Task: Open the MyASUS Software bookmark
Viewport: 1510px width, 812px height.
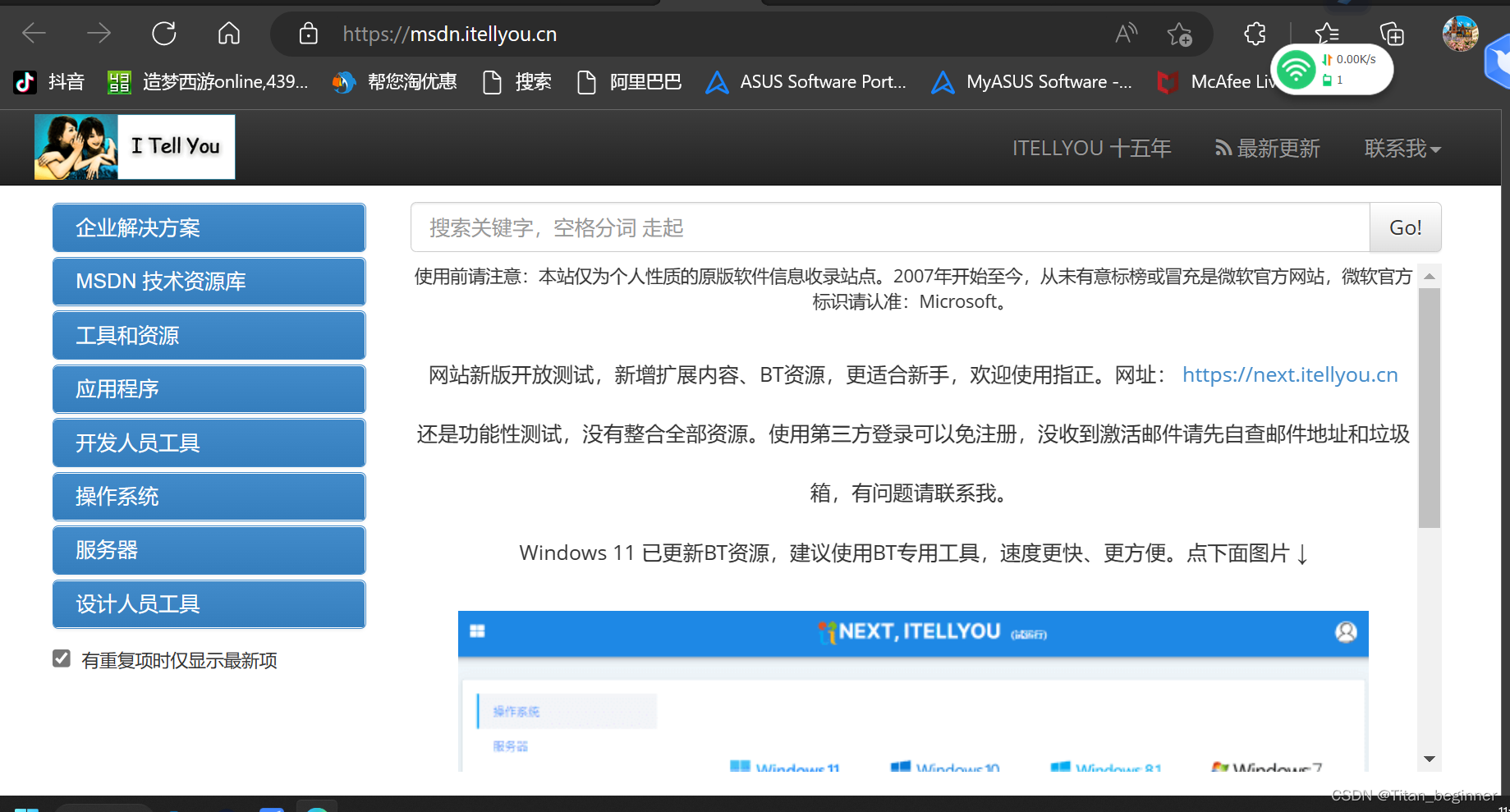Action: tap(1032, 81)
